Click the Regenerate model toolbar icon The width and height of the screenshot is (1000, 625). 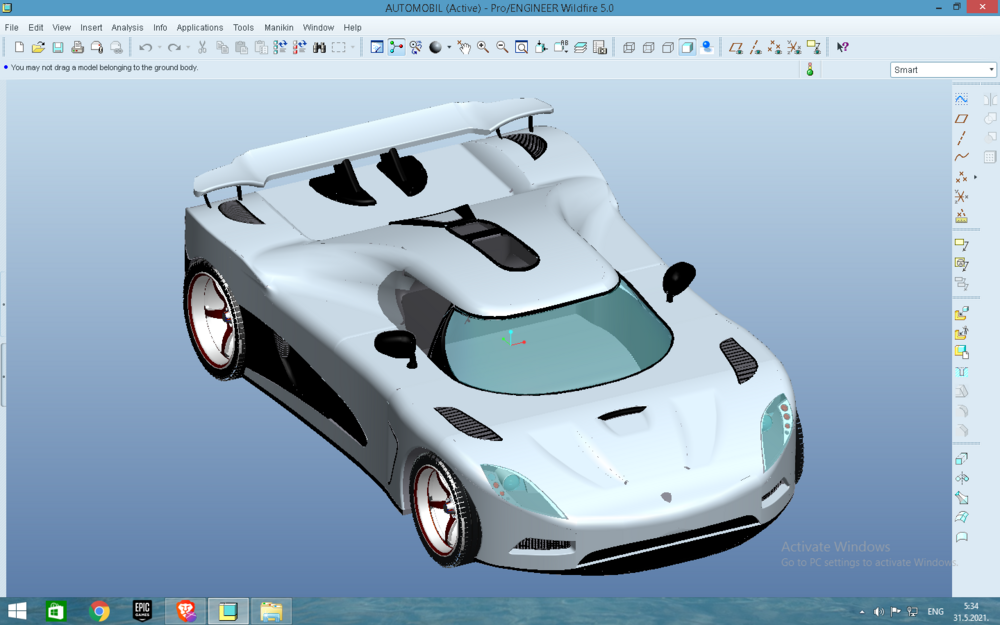coord(280,47)
